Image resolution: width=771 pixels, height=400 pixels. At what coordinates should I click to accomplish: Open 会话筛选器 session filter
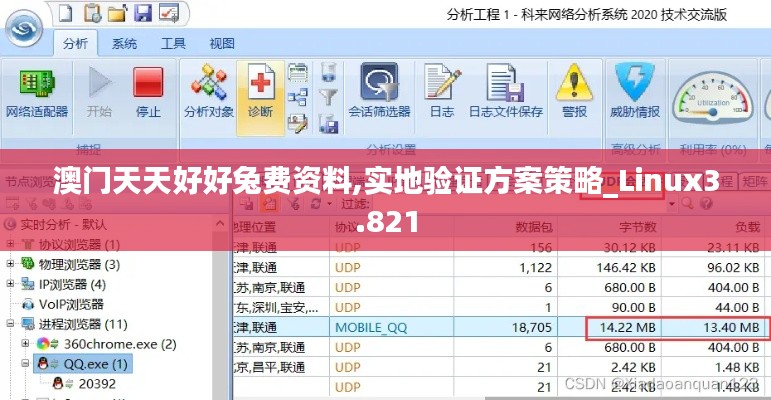pos(379,92)
